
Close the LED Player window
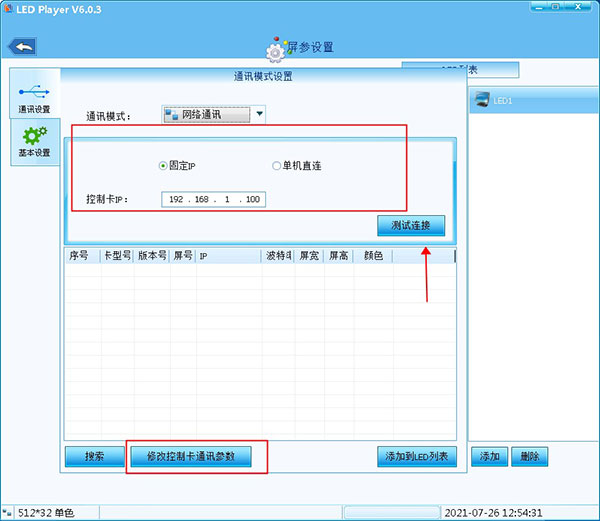[x=578, y=7]
